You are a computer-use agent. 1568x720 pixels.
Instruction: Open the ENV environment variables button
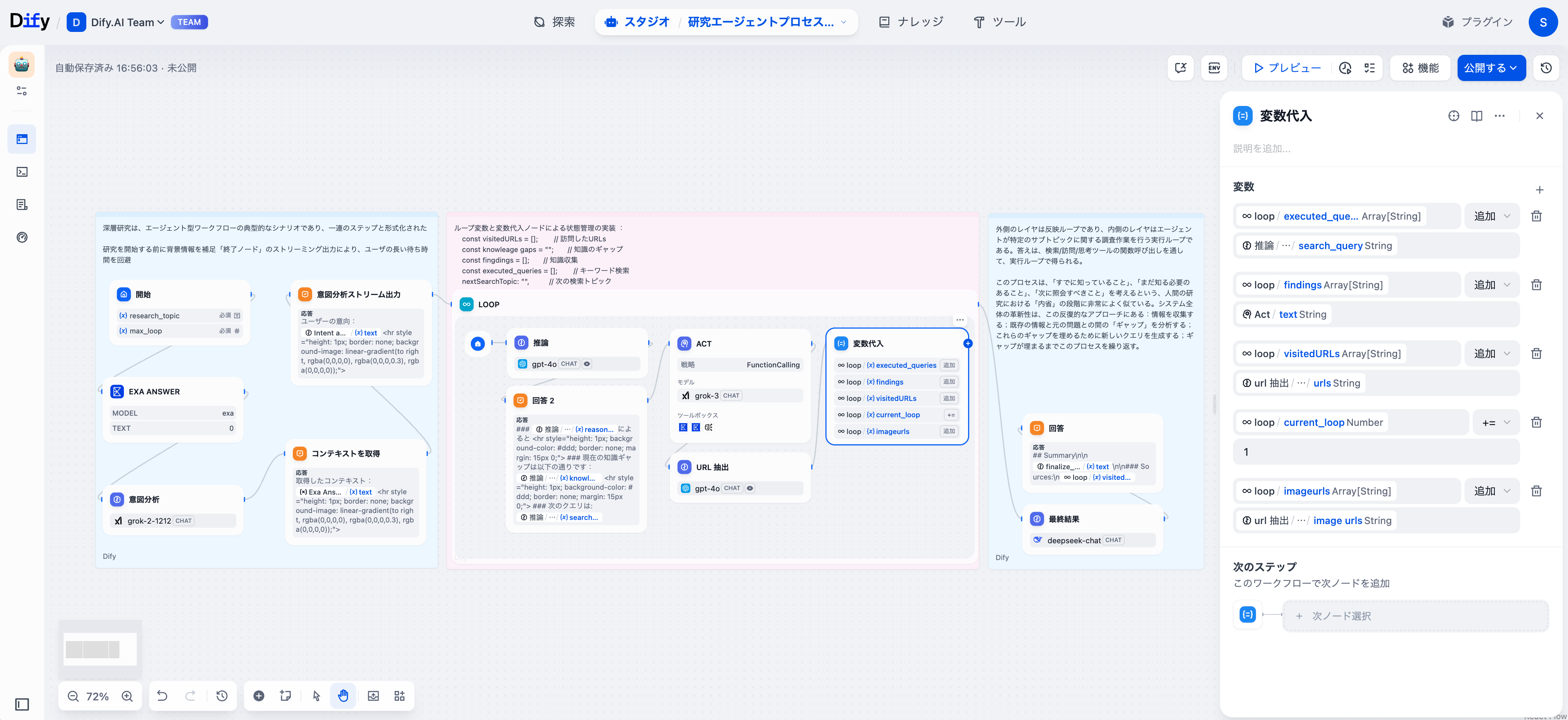coord(1214,68)
